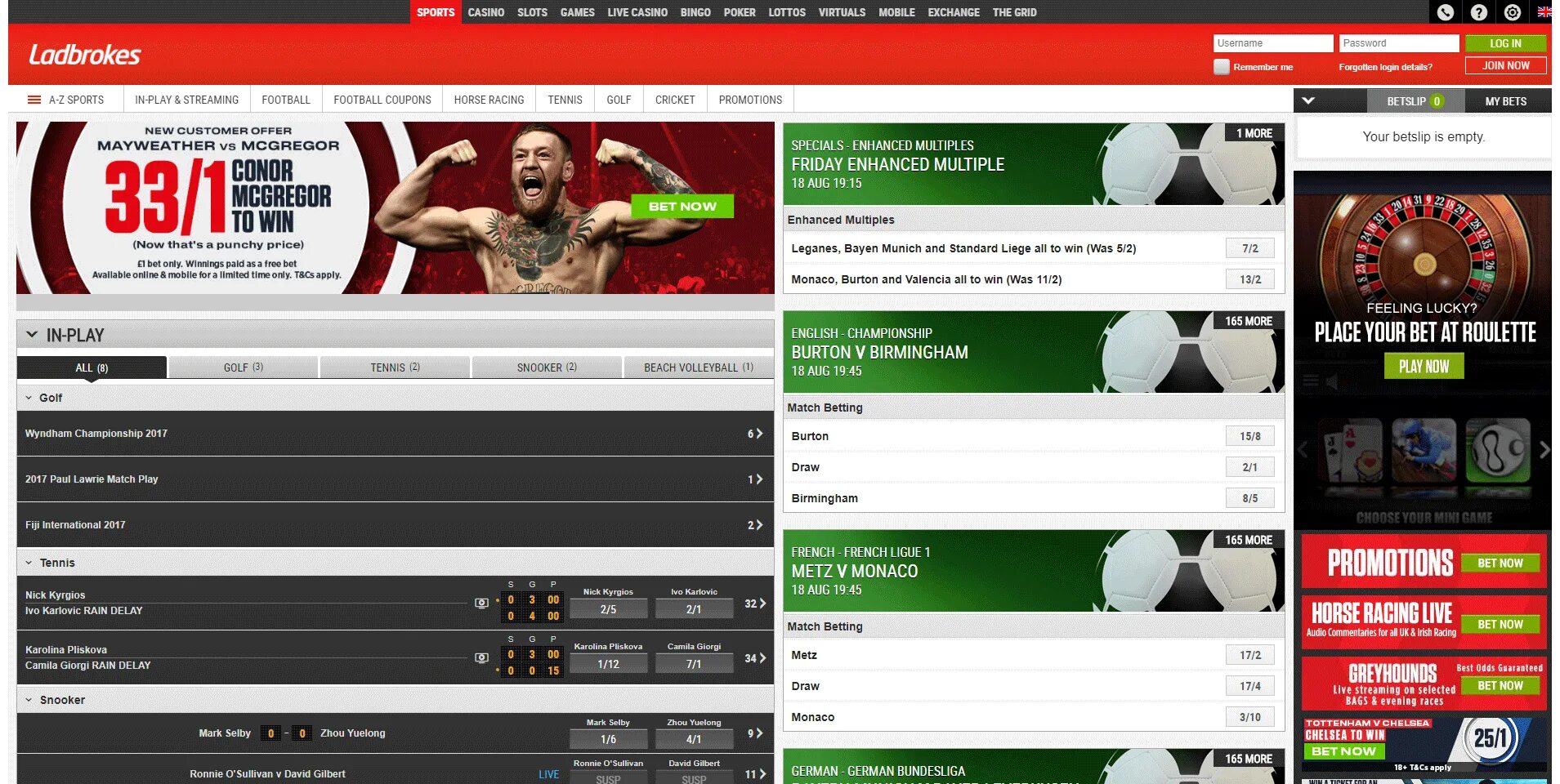This screenshot has height=784, width=1560.
Task: Switch to the Casino section
Action: point(486,12)
